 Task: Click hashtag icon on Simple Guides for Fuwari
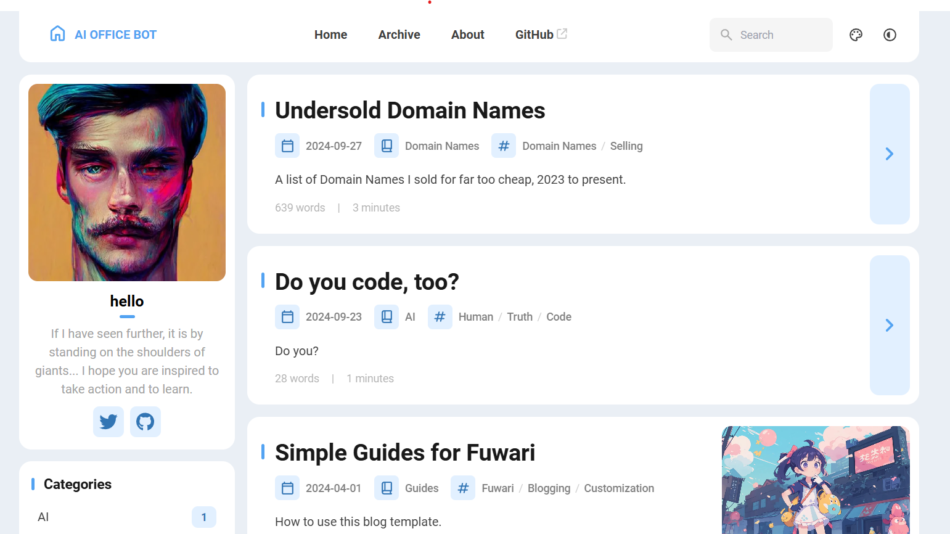tap(463, 488)
